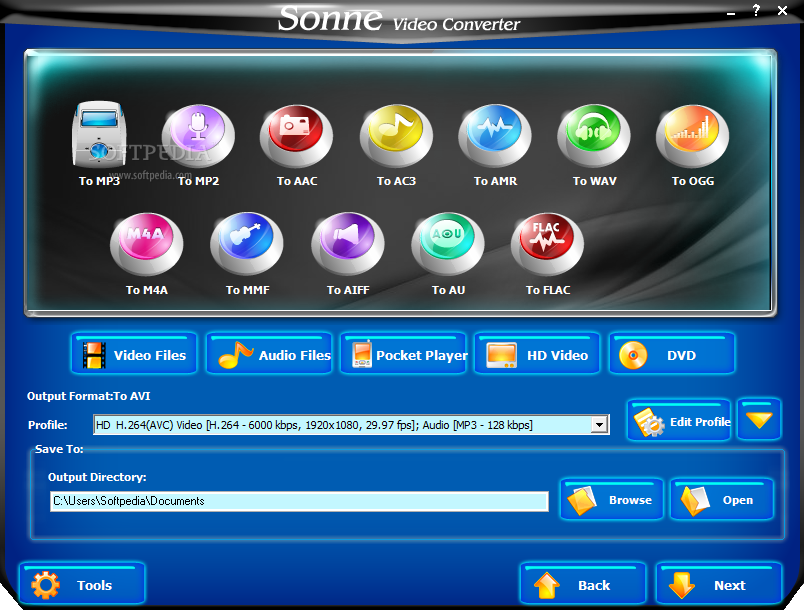Click the Edit Profile button
Viewport: 804px width, 610px height.
pyautogui.click(x=679, y=420)
